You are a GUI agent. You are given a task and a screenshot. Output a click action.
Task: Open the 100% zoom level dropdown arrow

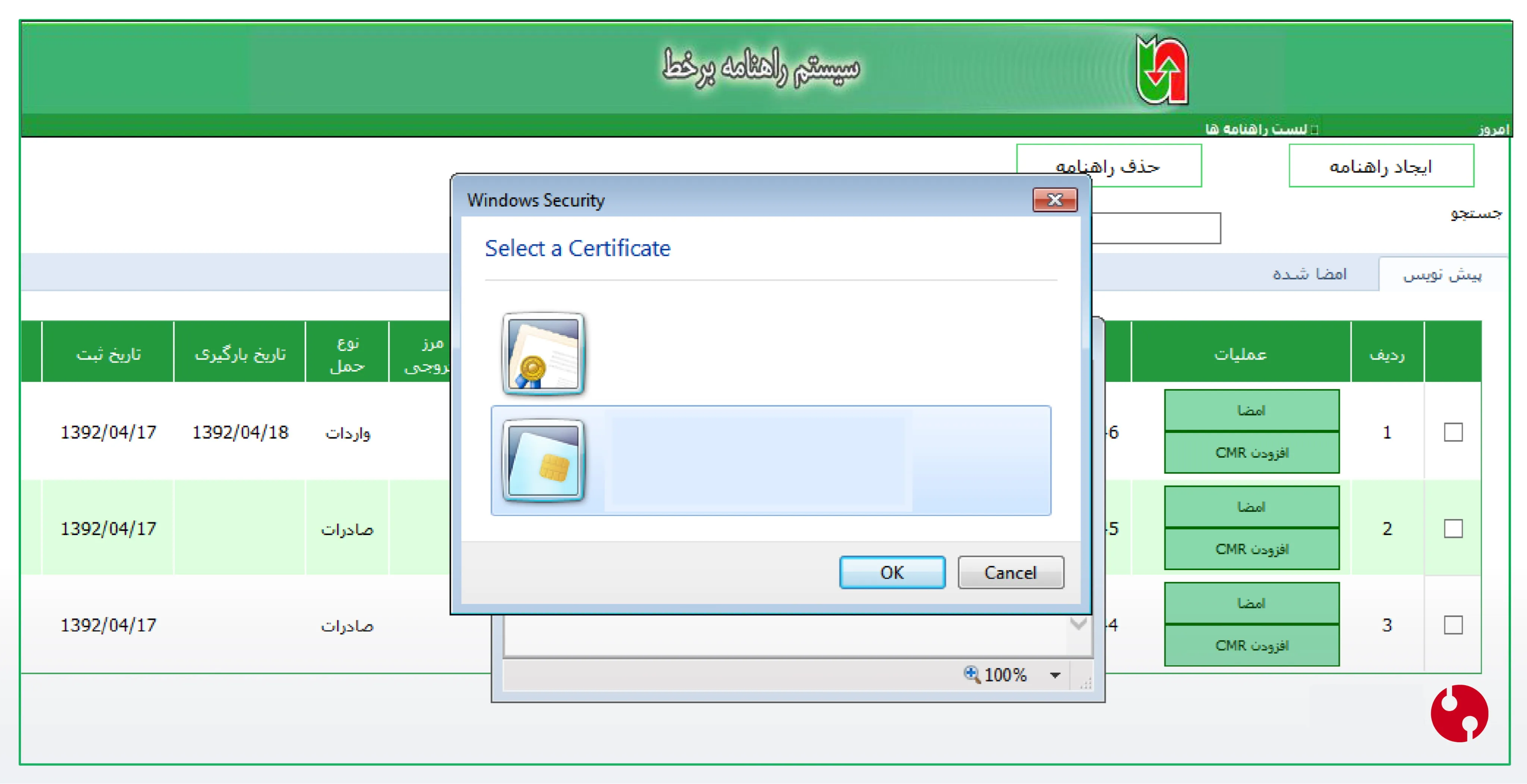(x=1055, y=675)
